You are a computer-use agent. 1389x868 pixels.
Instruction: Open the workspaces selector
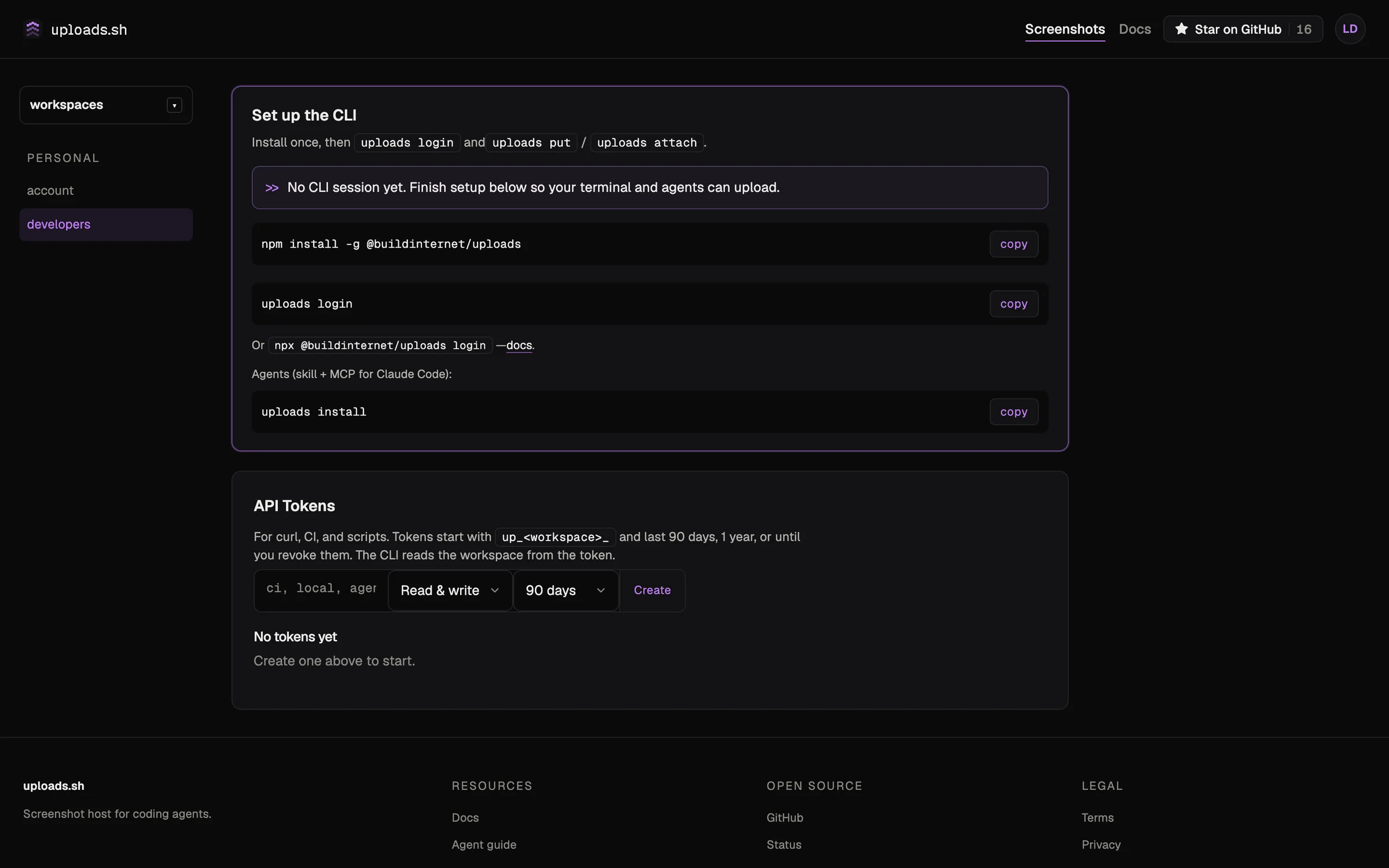point(106,105)
